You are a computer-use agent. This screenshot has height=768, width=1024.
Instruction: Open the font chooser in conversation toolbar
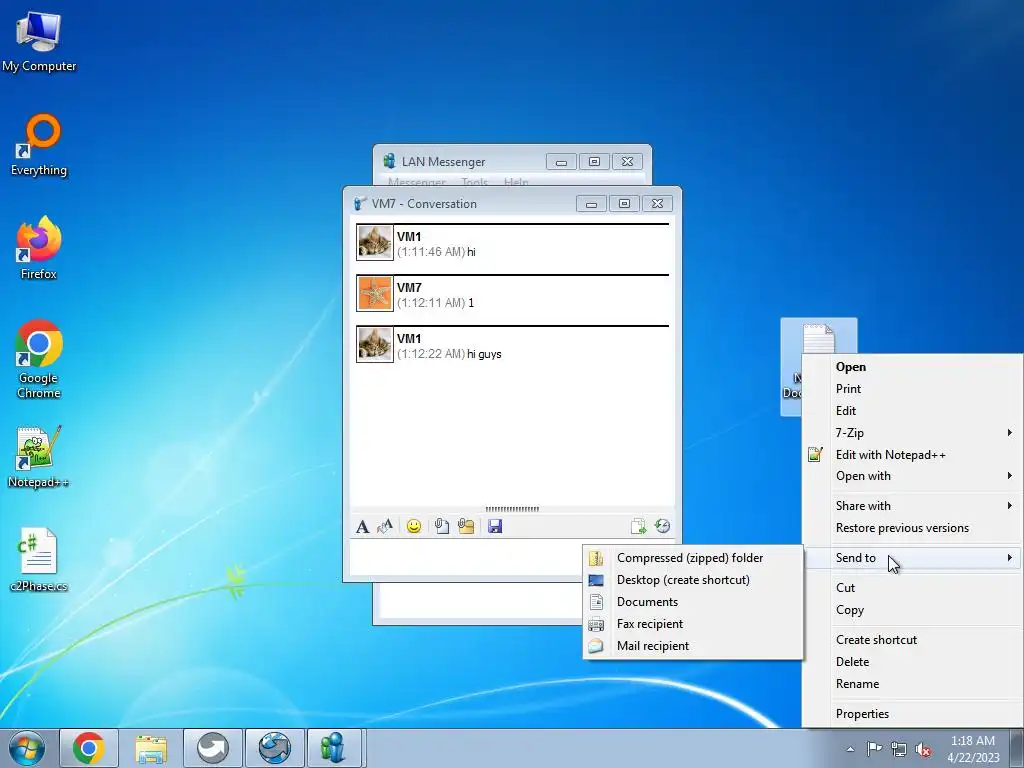[x=362, y=526]
